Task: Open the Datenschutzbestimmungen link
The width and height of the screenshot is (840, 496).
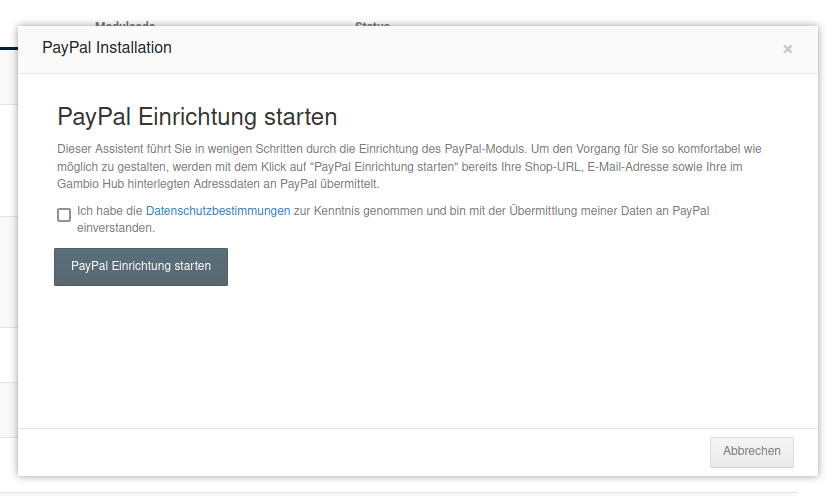Action: click(x=218, y=211)
